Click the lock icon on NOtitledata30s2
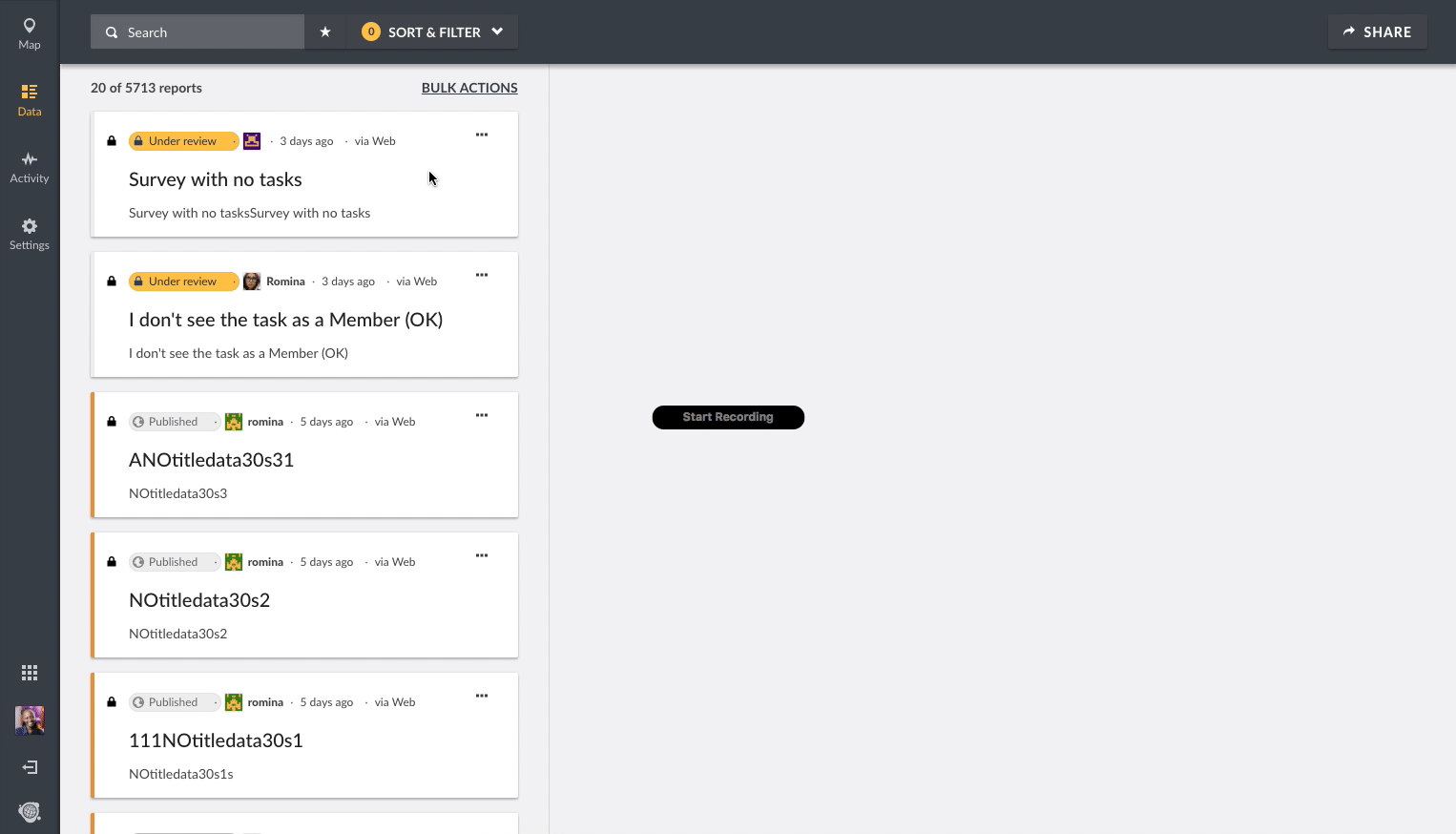The width and height of the screenshot is (1456, 834). [x=112, y=562]
